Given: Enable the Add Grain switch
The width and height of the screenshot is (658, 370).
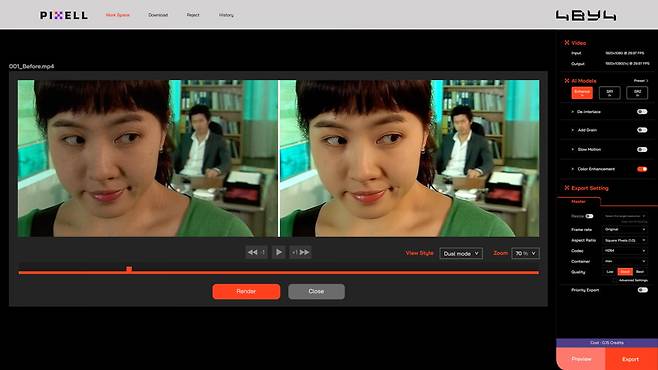Looking at the screenshot, I should tap(642, 130).
